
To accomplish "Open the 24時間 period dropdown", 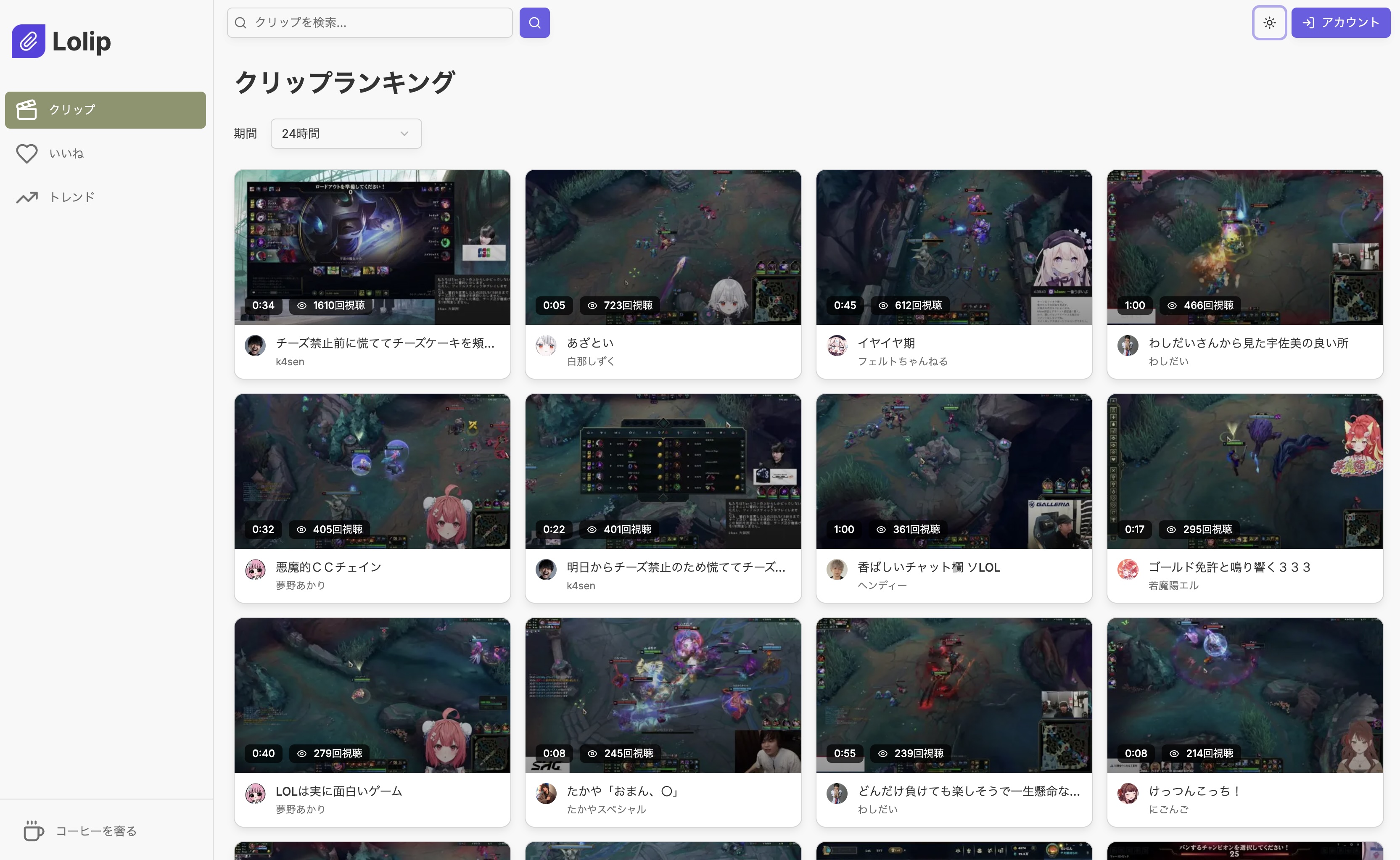I will [346, 134].
